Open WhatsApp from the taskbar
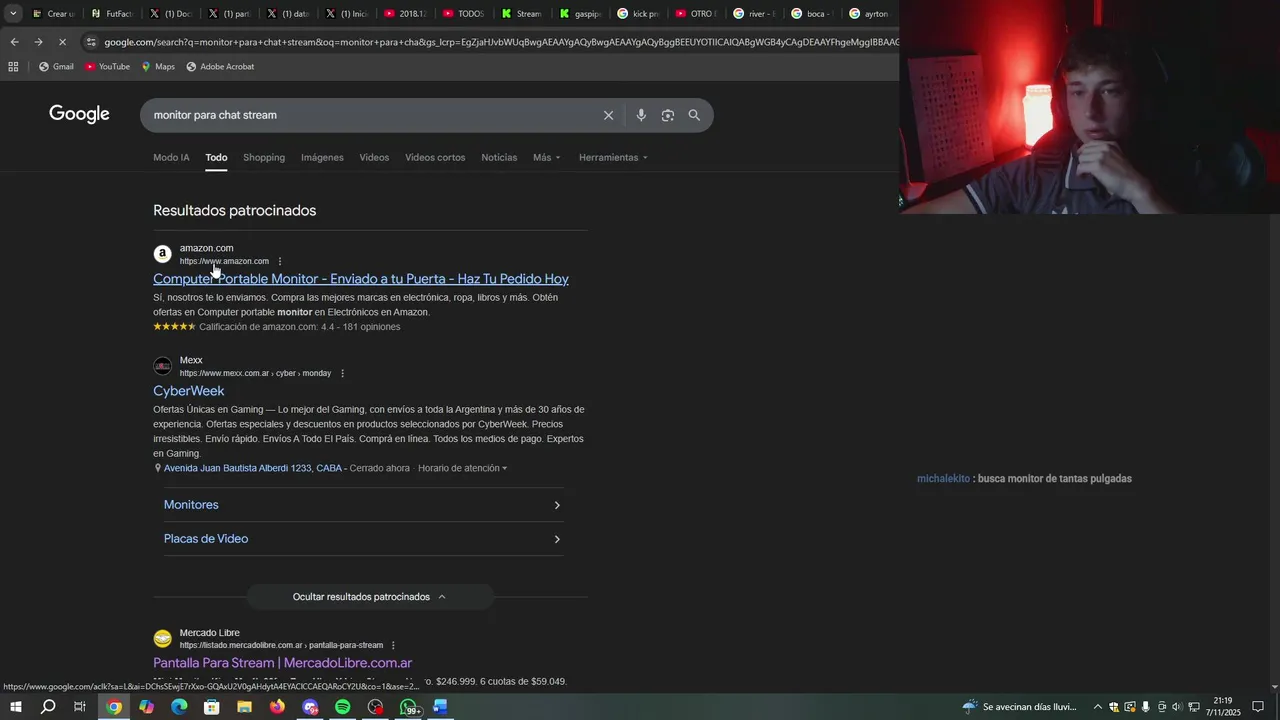The image size is (1280, 720). click(x=409, y=707)
